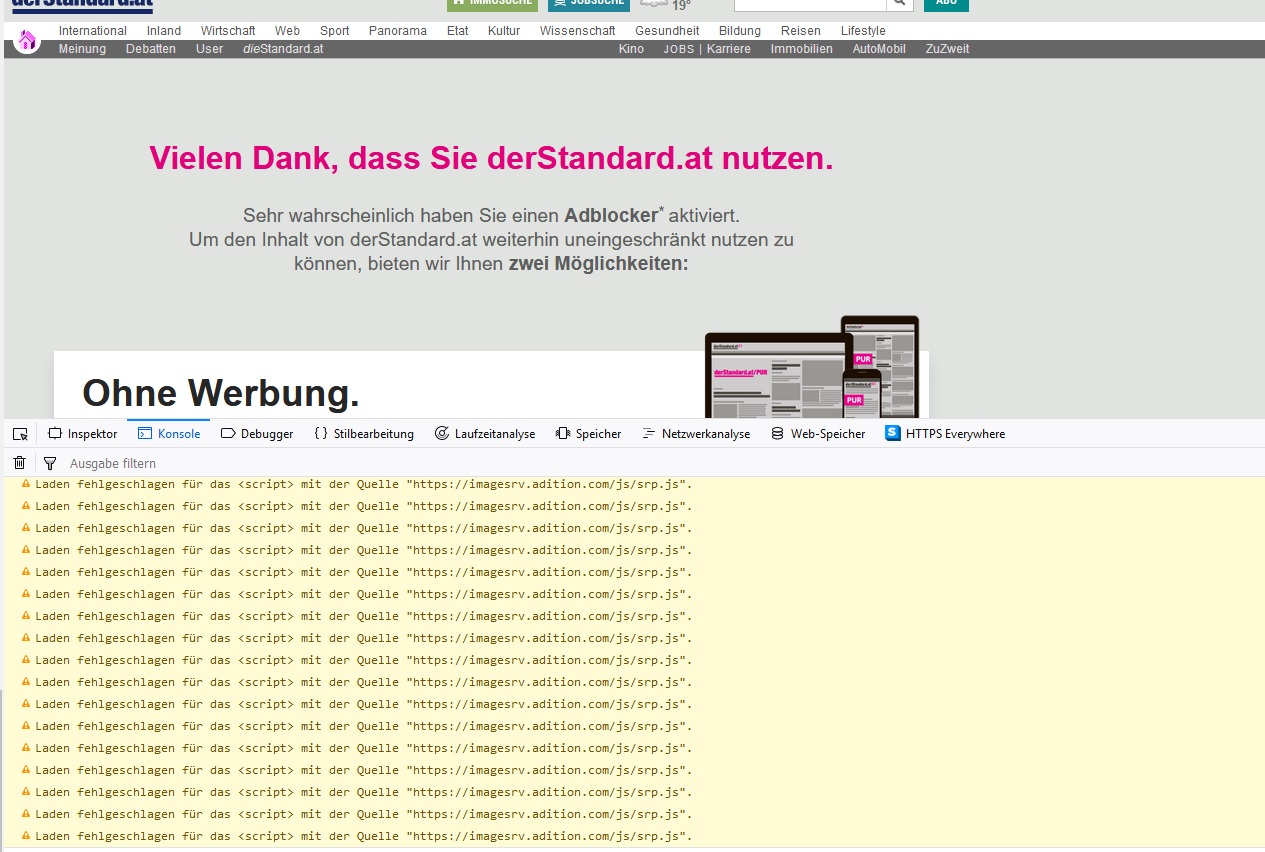The image size is (1265, 852).
Task: Click the 'Ohne Werbung.' heading
Action: point(221,394)
